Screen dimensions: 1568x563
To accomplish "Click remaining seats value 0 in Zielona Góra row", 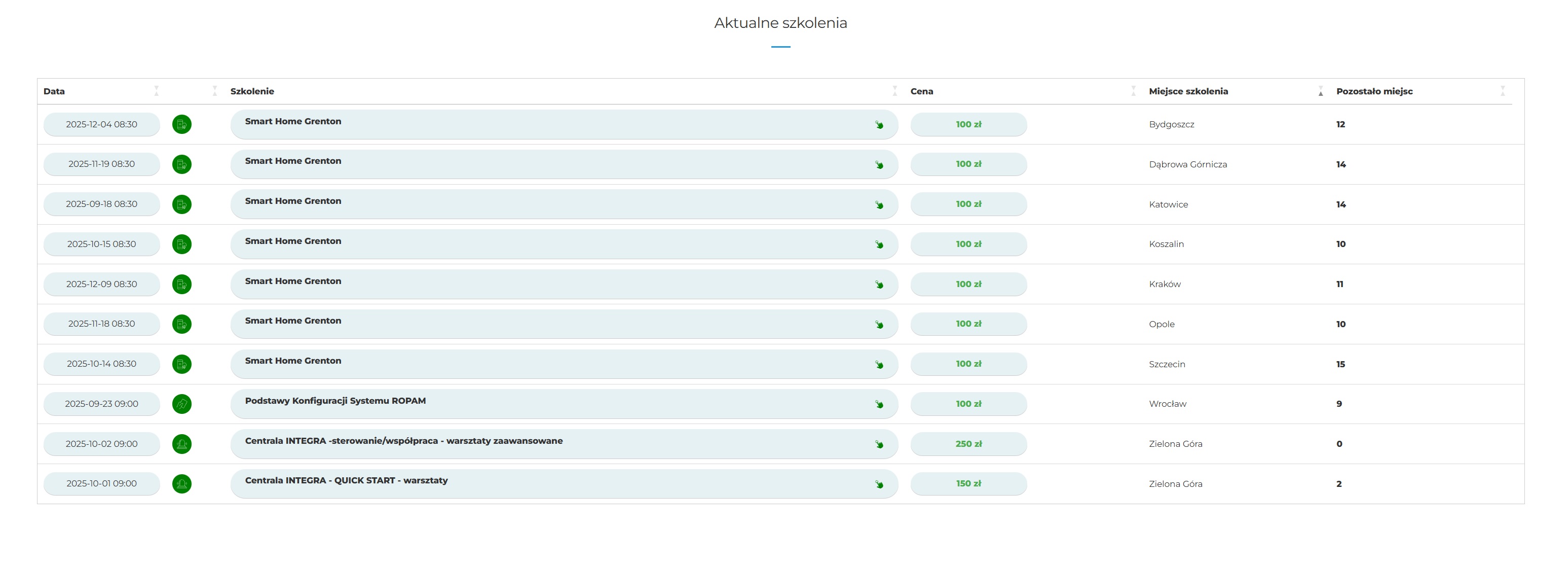I will click(x=1339, y=444).
